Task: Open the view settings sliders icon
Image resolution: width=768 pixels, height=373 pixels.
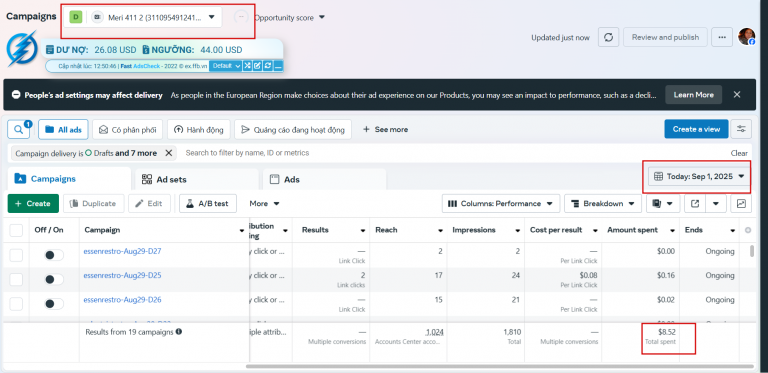Action: (x=741, y=129)
